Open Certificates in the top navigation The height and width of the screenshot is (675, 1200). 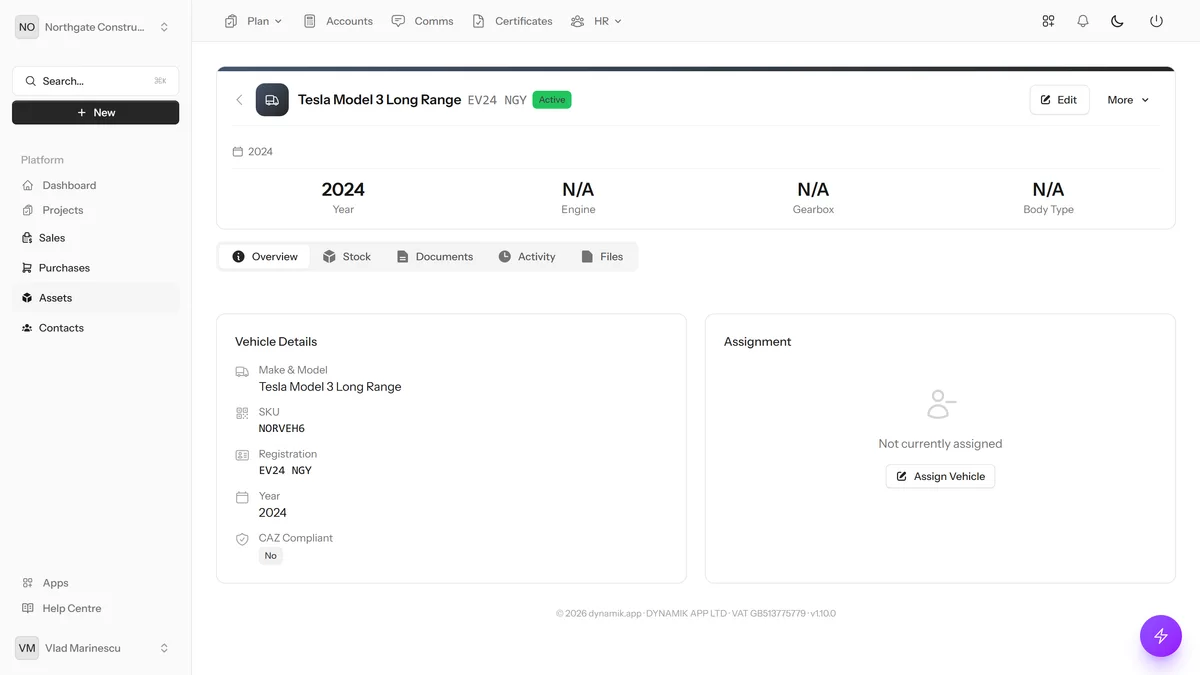coord(512,21)
